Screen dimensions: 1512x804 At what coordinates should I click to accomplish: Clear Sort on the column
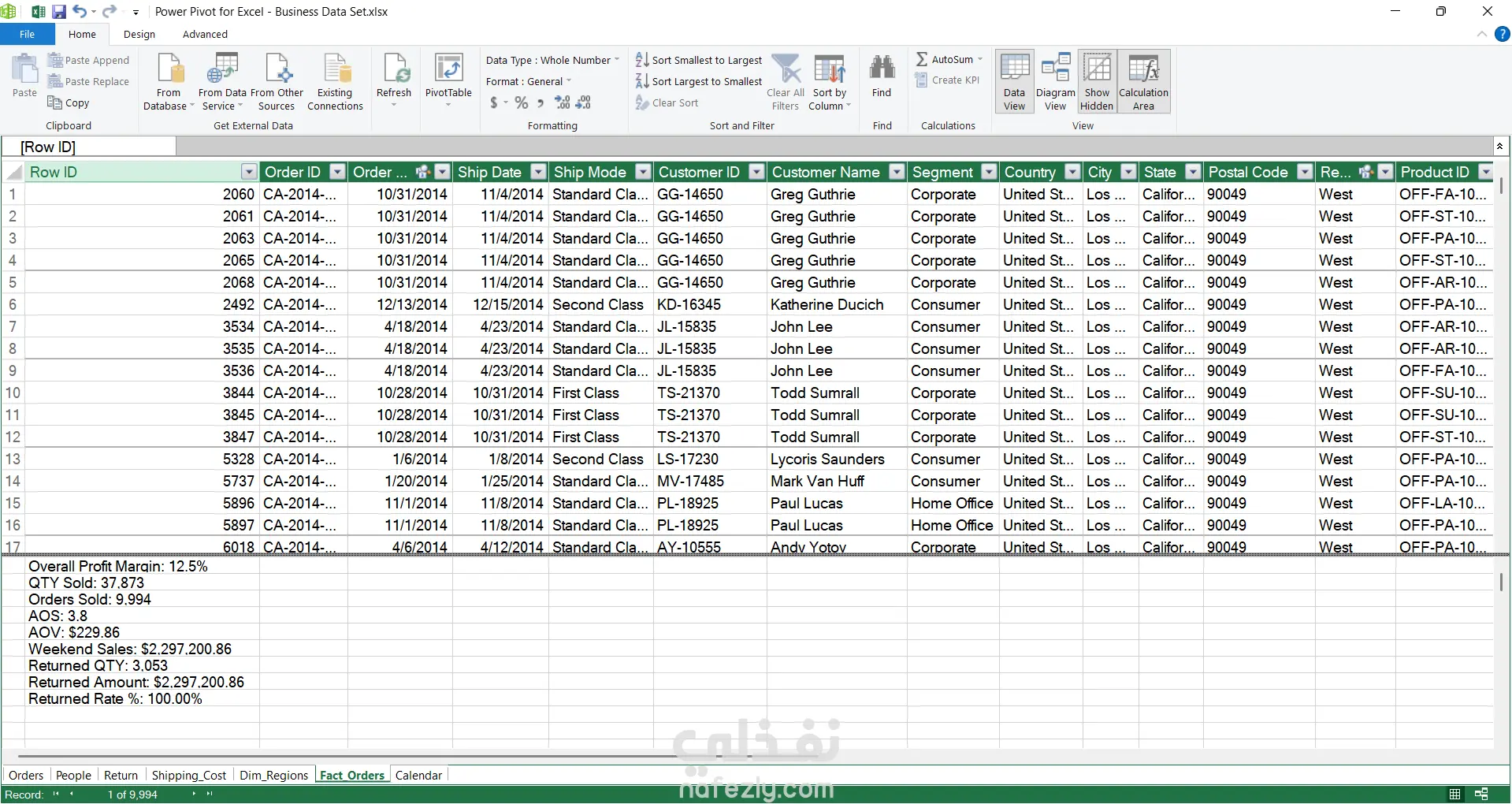point(667,102)
